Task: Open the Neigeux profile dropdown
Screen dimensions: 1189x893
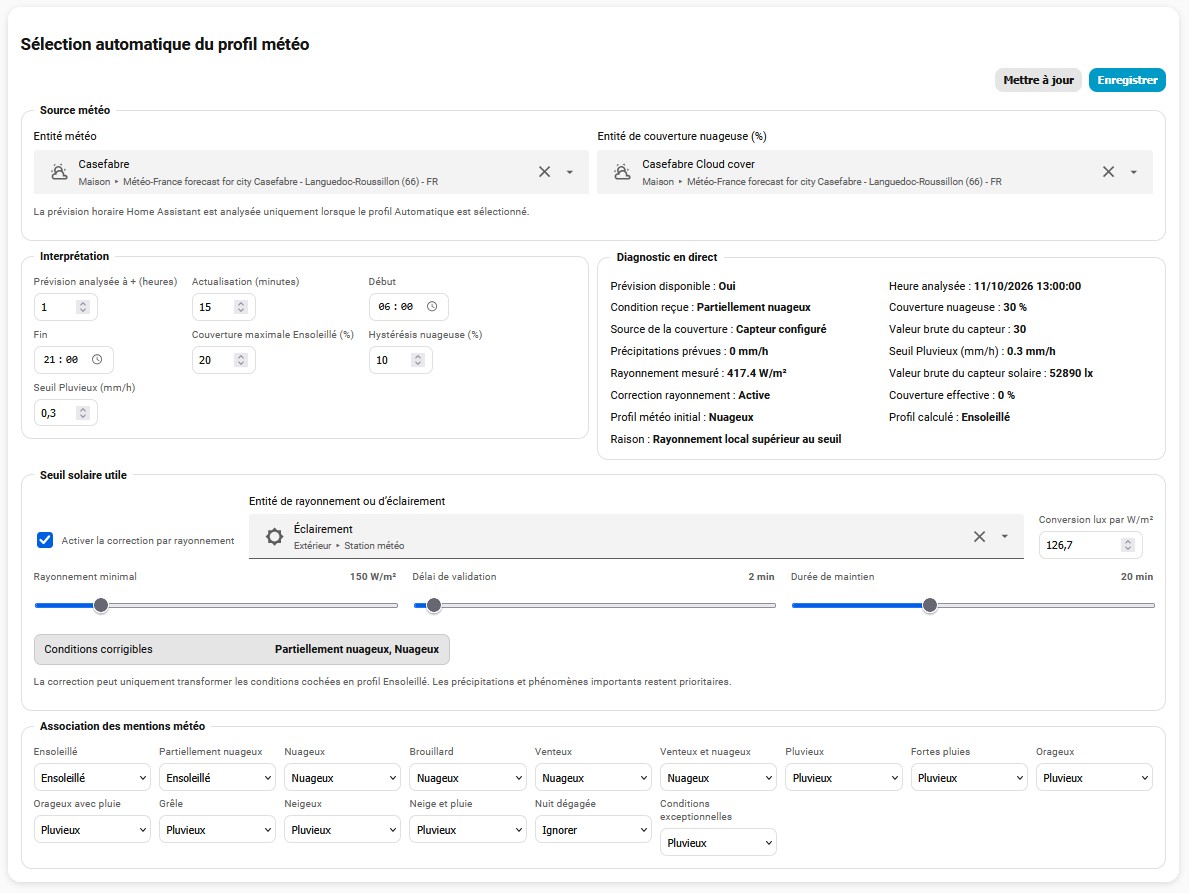Action: pos(342,830)
